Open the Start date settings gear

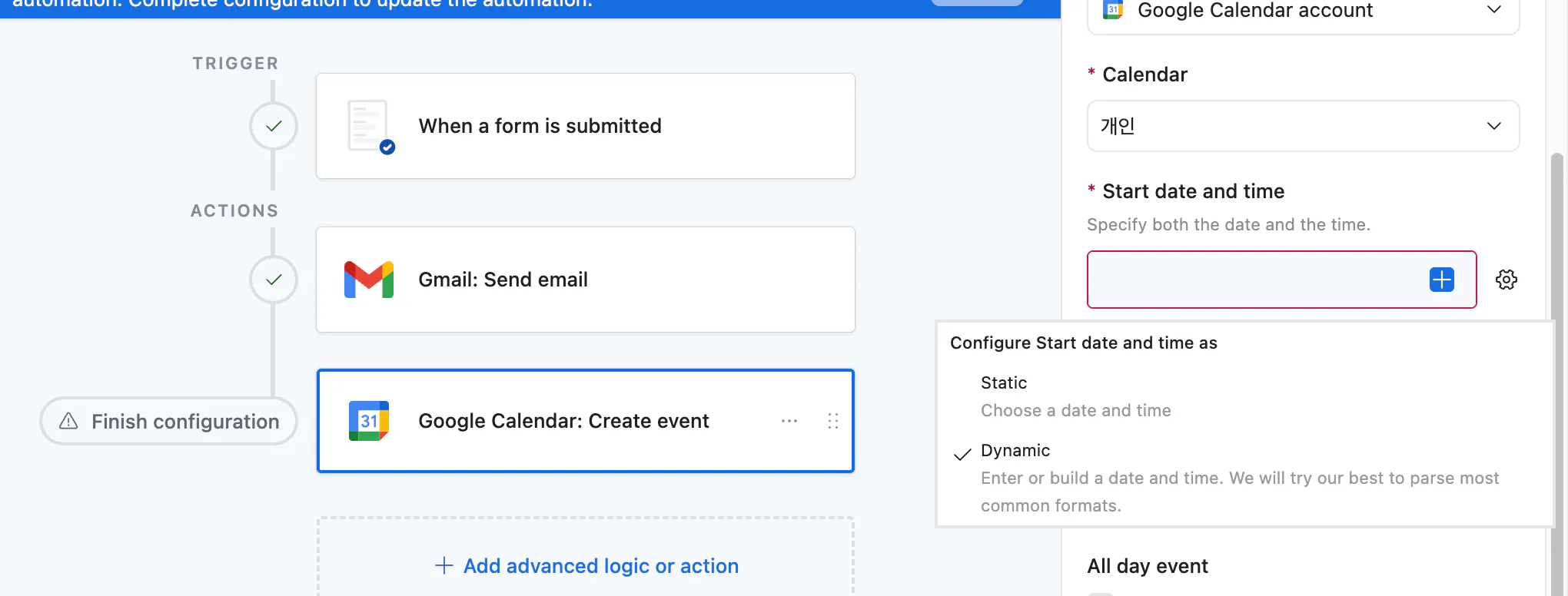pyautogui.click(x=1506, y=280)
